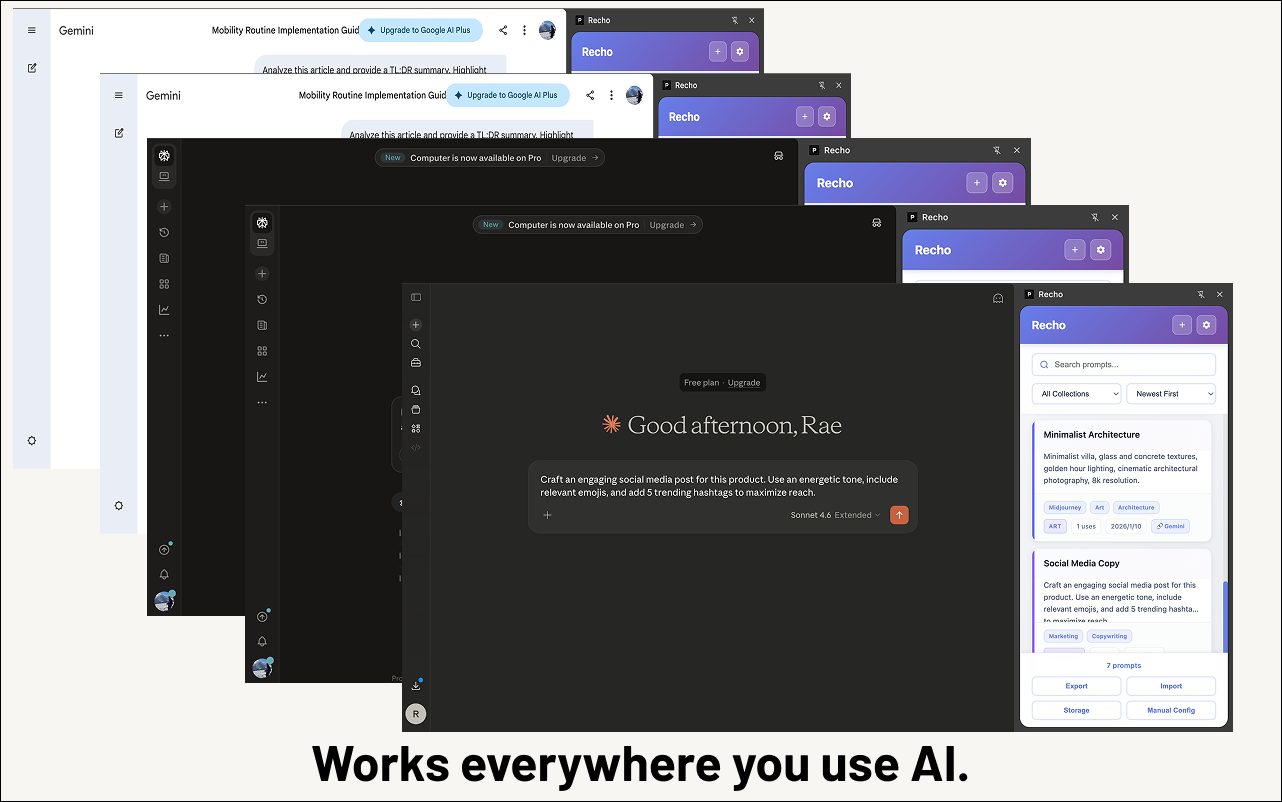Image resolution: width=1282 pixels, height=802 pixels.
Task: Open the R profile avatar in Claude
Action: pos(415,714)
